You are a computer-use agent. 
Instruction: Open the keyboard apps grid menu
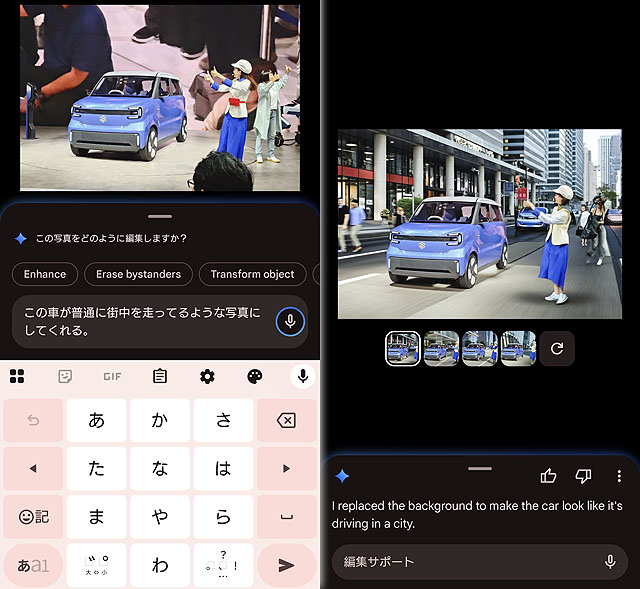17,376
